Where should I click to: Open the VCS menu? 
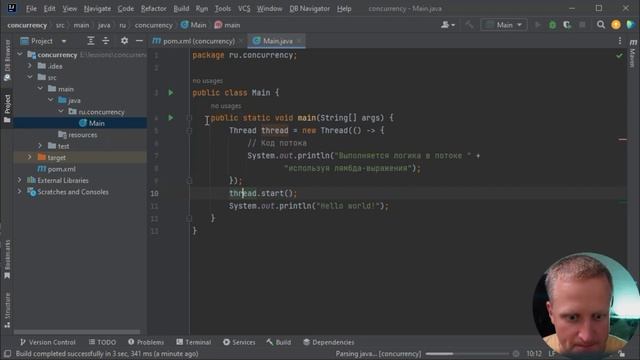pyautogui.click(x=244, y=9)
